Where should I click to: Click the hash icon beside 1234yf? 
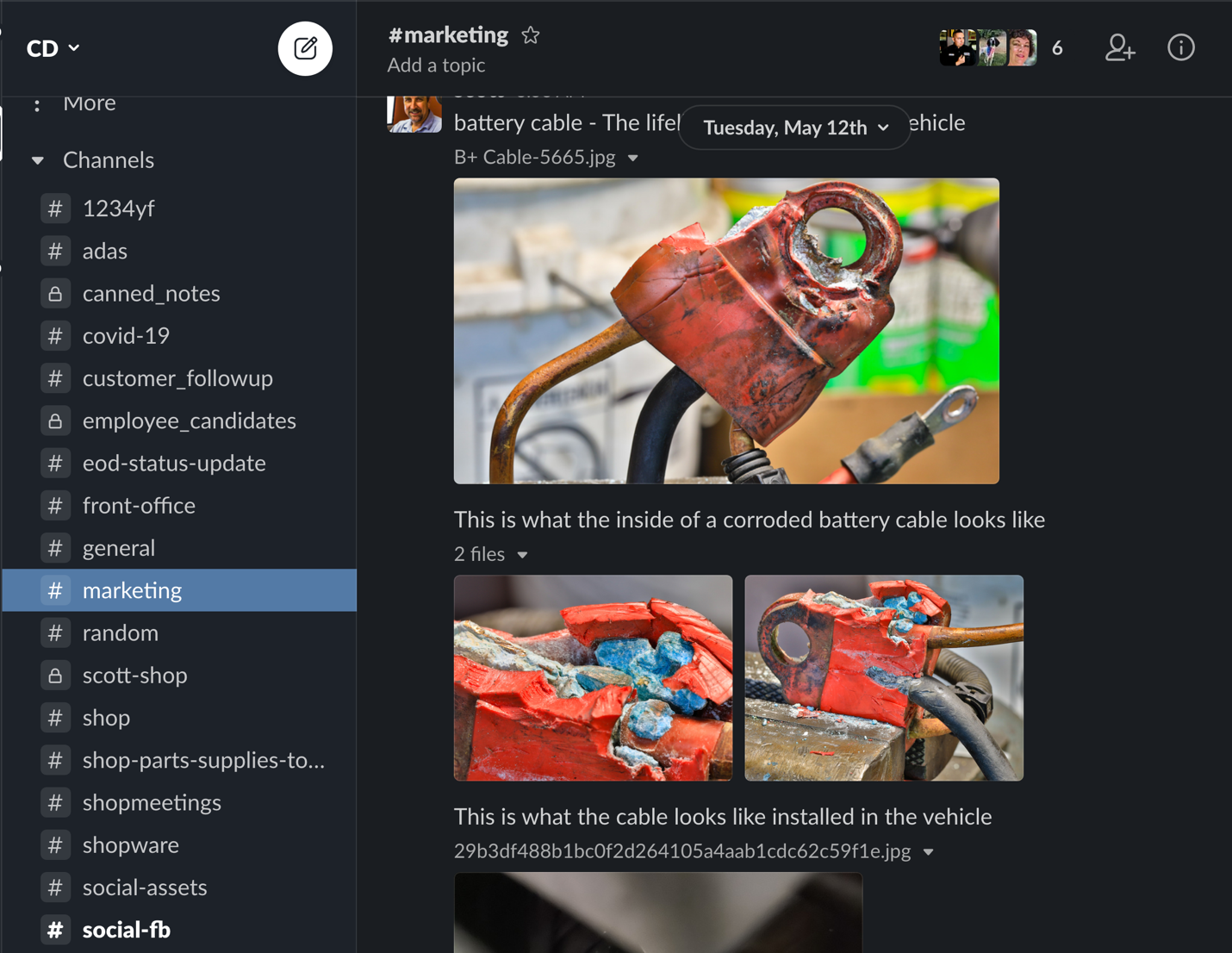point(55,209)
